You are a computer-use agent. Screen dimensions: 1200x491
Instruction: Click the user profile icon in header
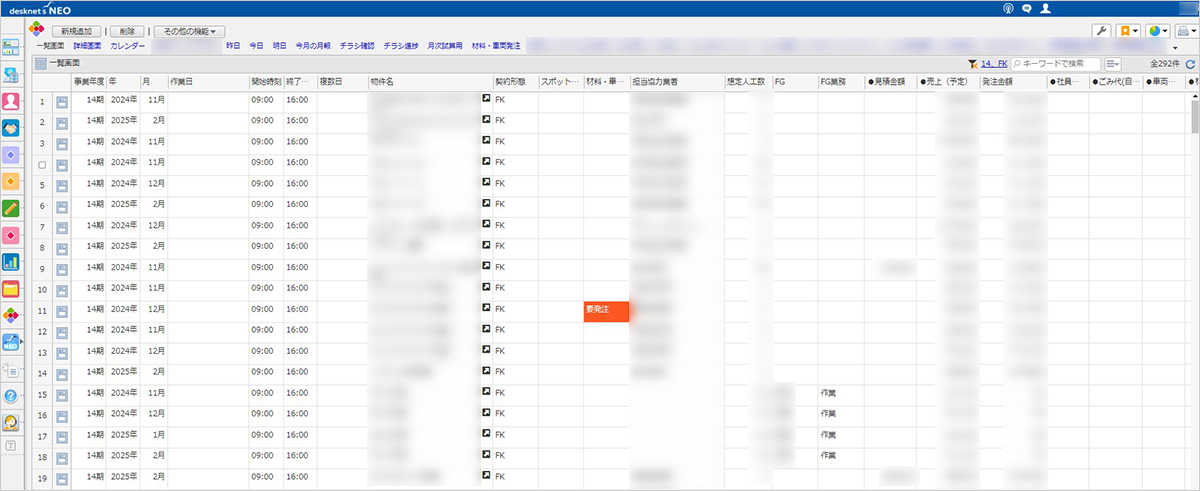(x=1045, y=8)
